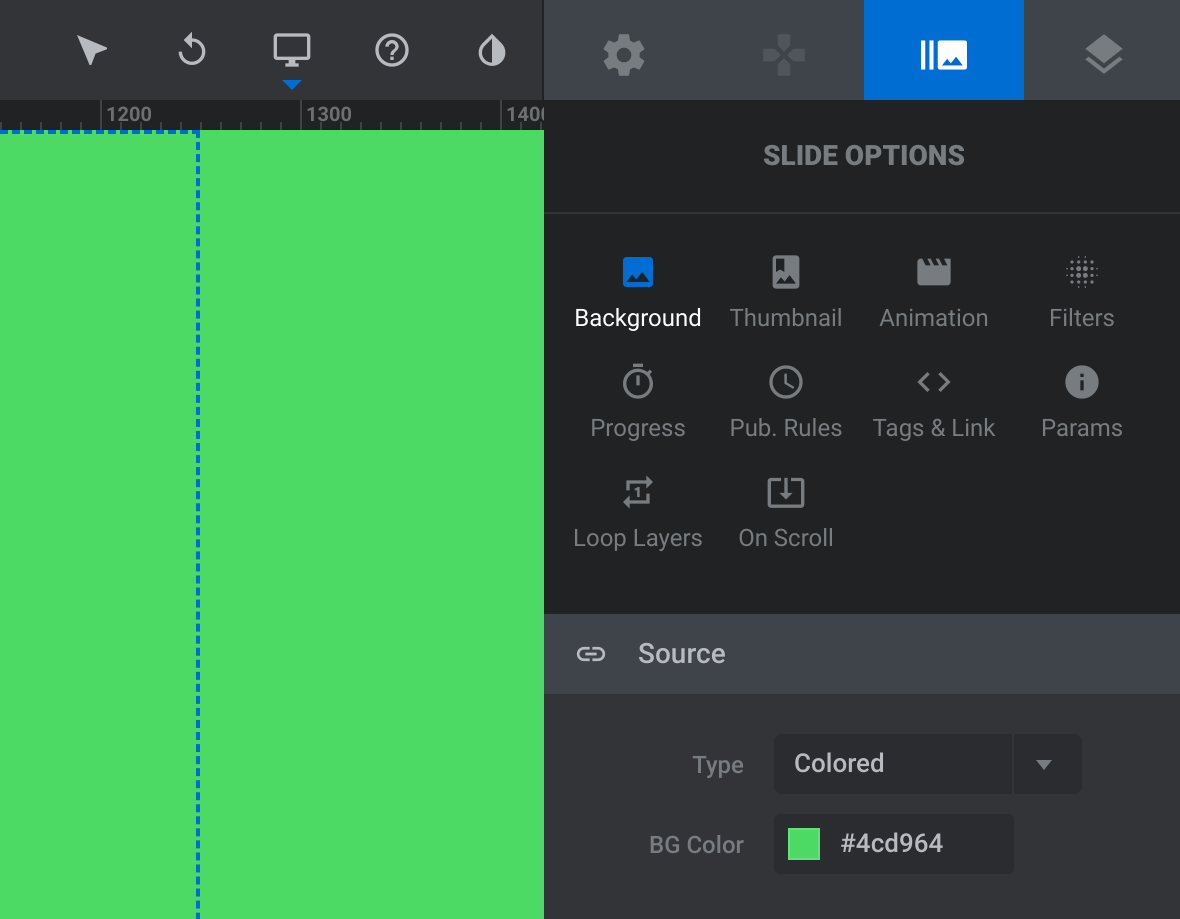Open the navigation options tab
Viewport: 1180px width, 919px height.
783,54
